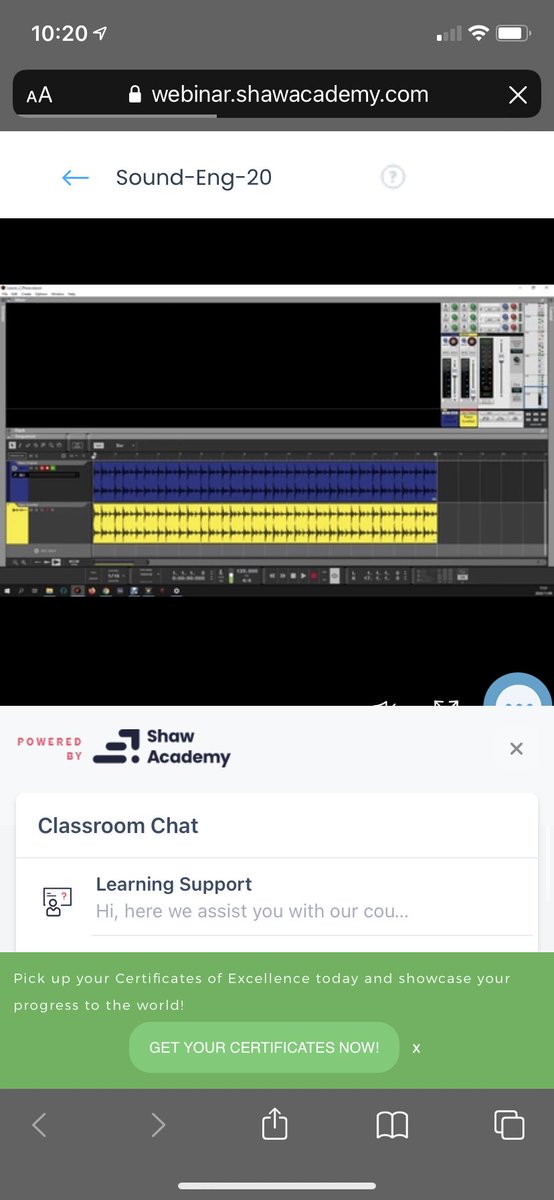Open the Safari share sheet
Image resolution: width=554 pixels, height=1200 pixels.
click(x=274, y=1125)
